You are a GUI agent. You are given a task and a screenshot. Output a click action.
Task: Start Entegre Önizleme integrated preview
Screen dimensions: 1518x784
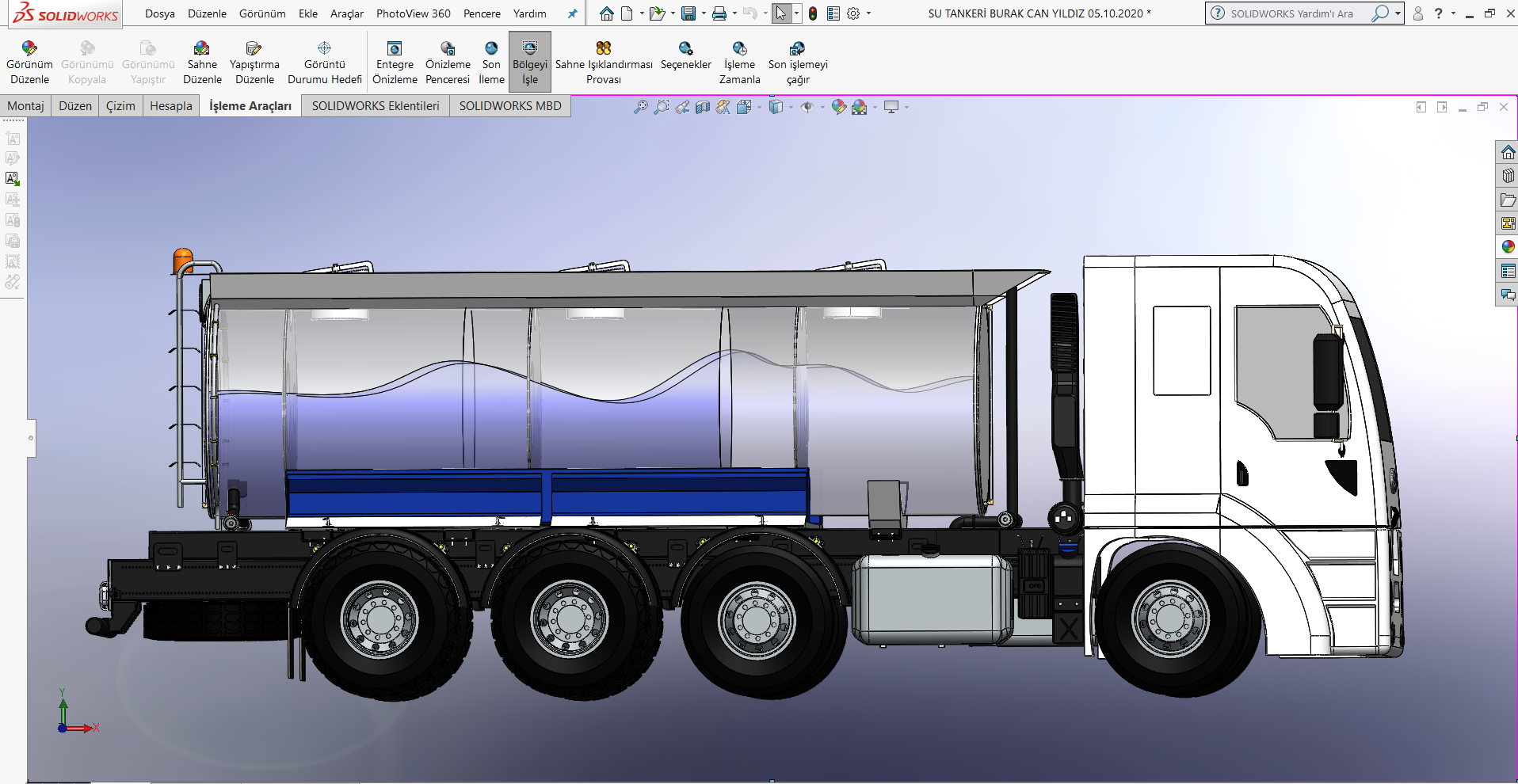pos(395,63)
